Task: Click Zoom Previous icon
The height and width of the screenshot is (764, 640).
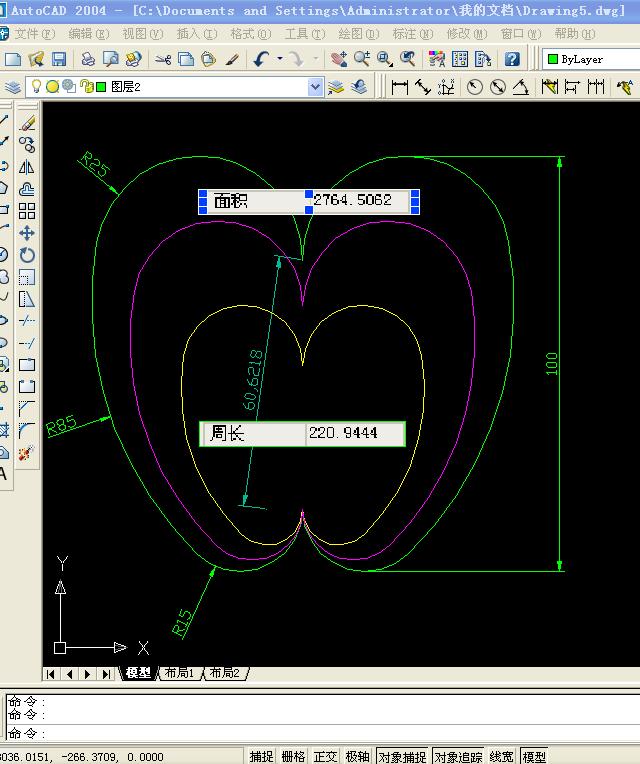Action: point(408,59)
